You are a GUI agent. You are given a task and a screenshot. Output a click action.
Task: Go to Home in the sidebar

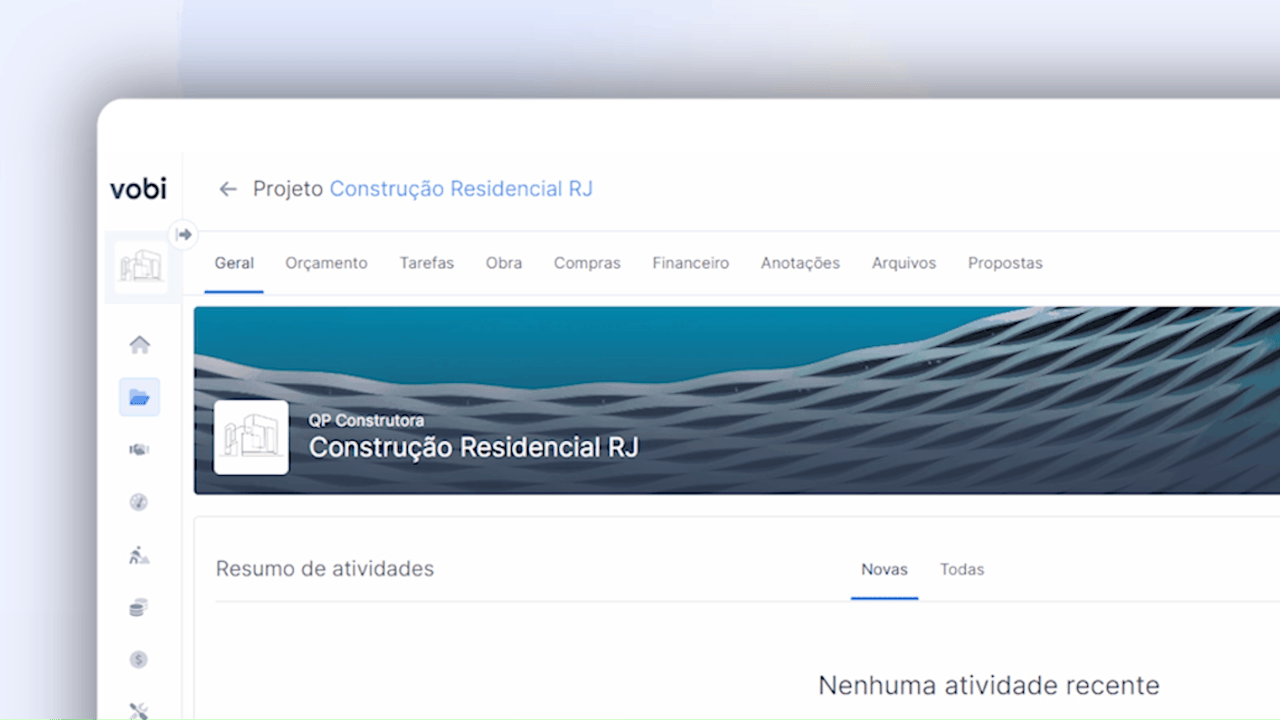[139, 345]
